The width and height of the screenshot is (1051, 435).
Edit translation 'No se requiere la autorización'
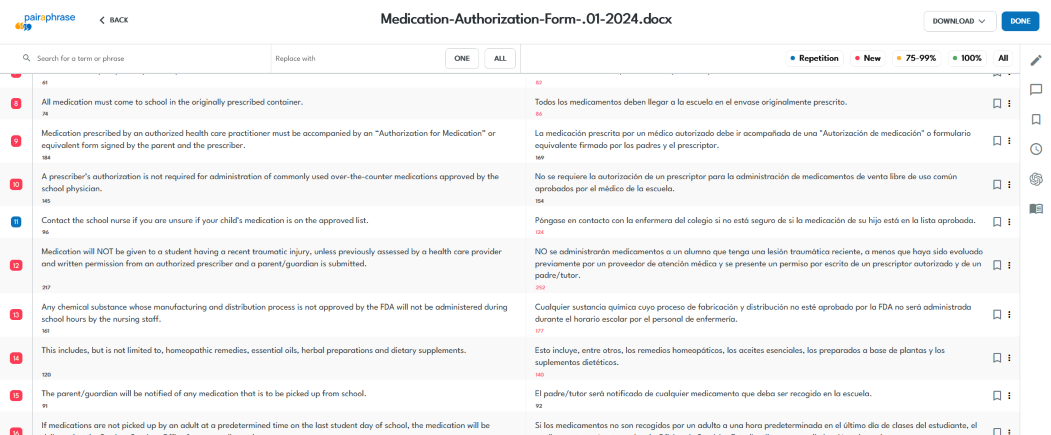747,182
